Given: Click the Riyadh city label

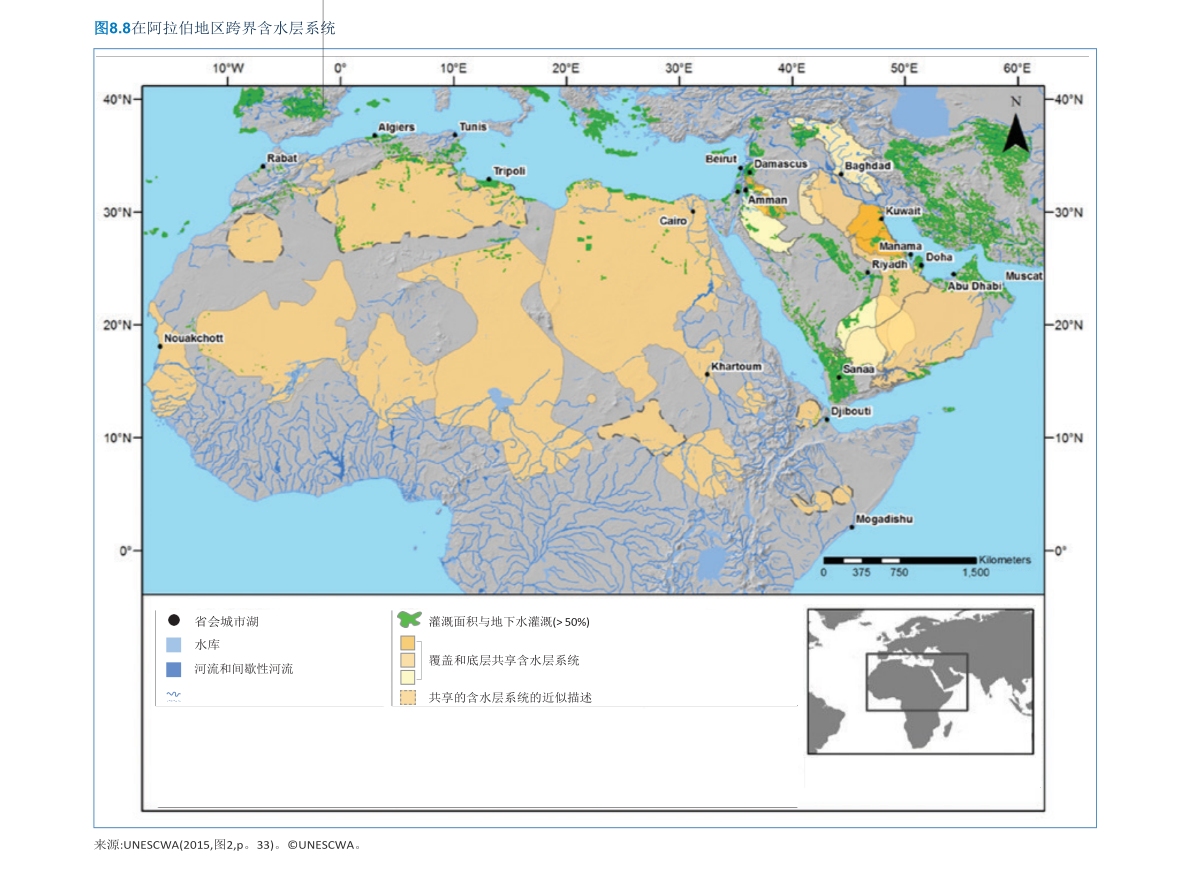Looking at the screenshot, I should tap(888, 264).
